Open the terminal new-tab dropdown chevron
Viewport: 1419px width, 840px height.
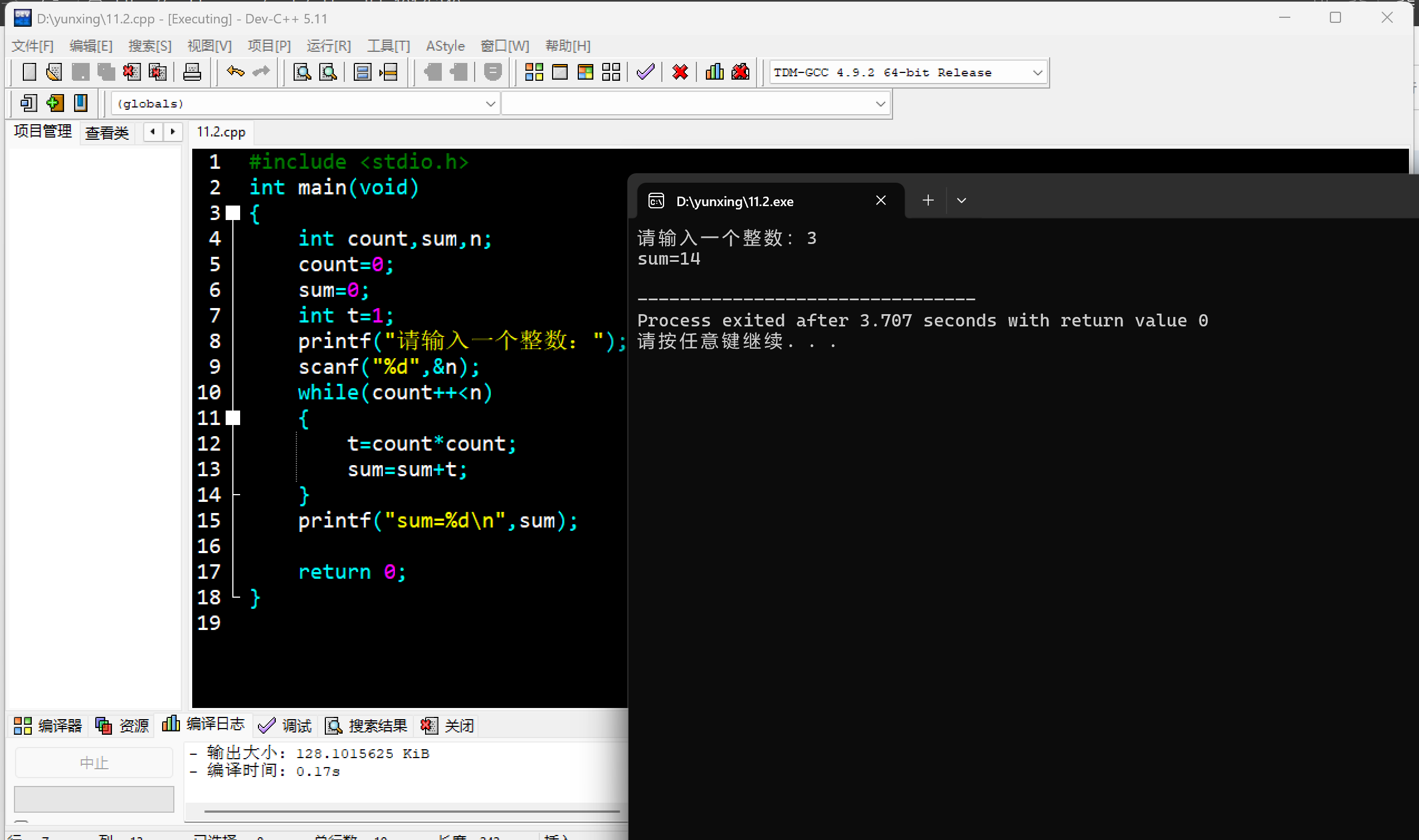(x=961, y=201)
